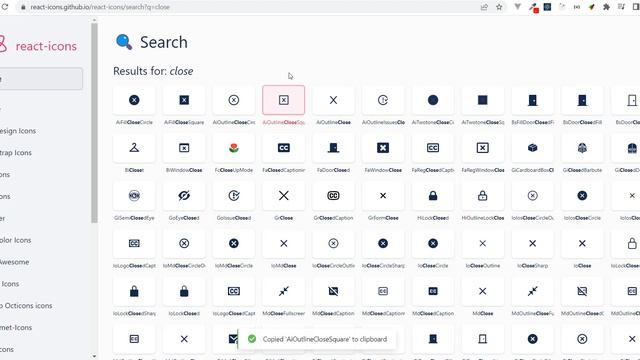
Task: Open the browser extensions puzzle icon
Action: pos(606,7)
